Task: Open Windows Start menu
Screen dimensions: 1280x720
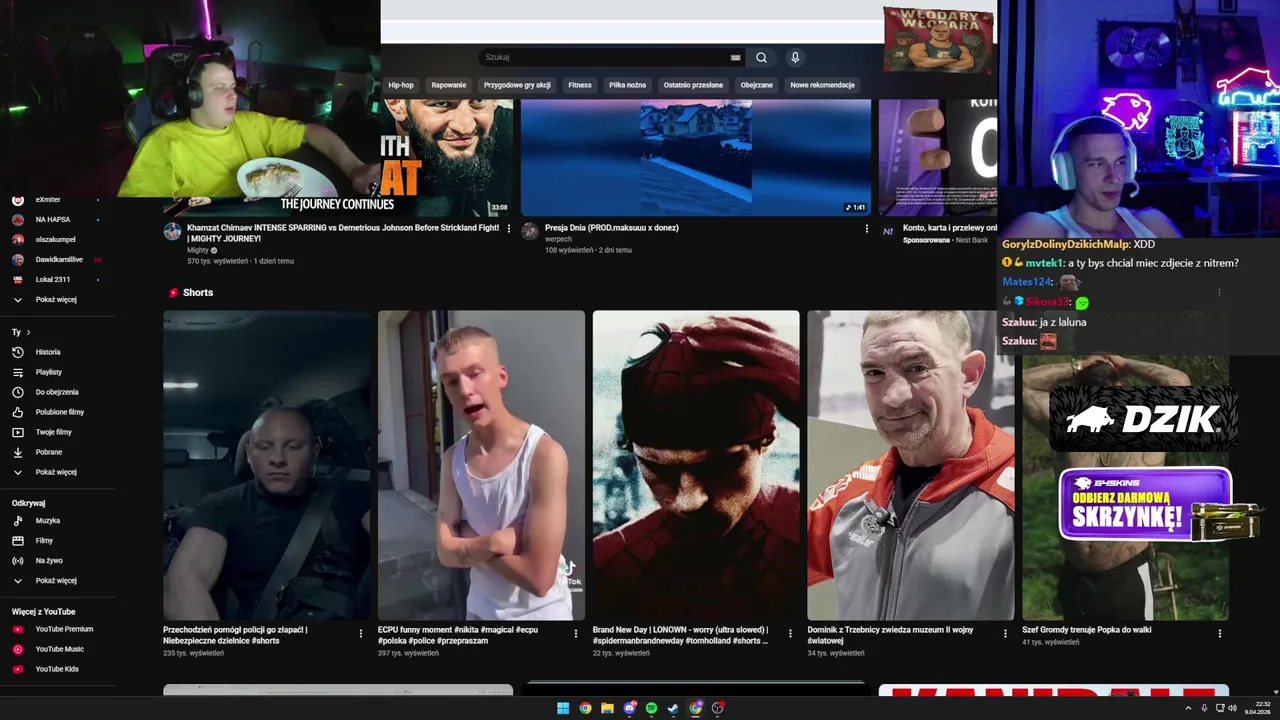Action: 563,708
